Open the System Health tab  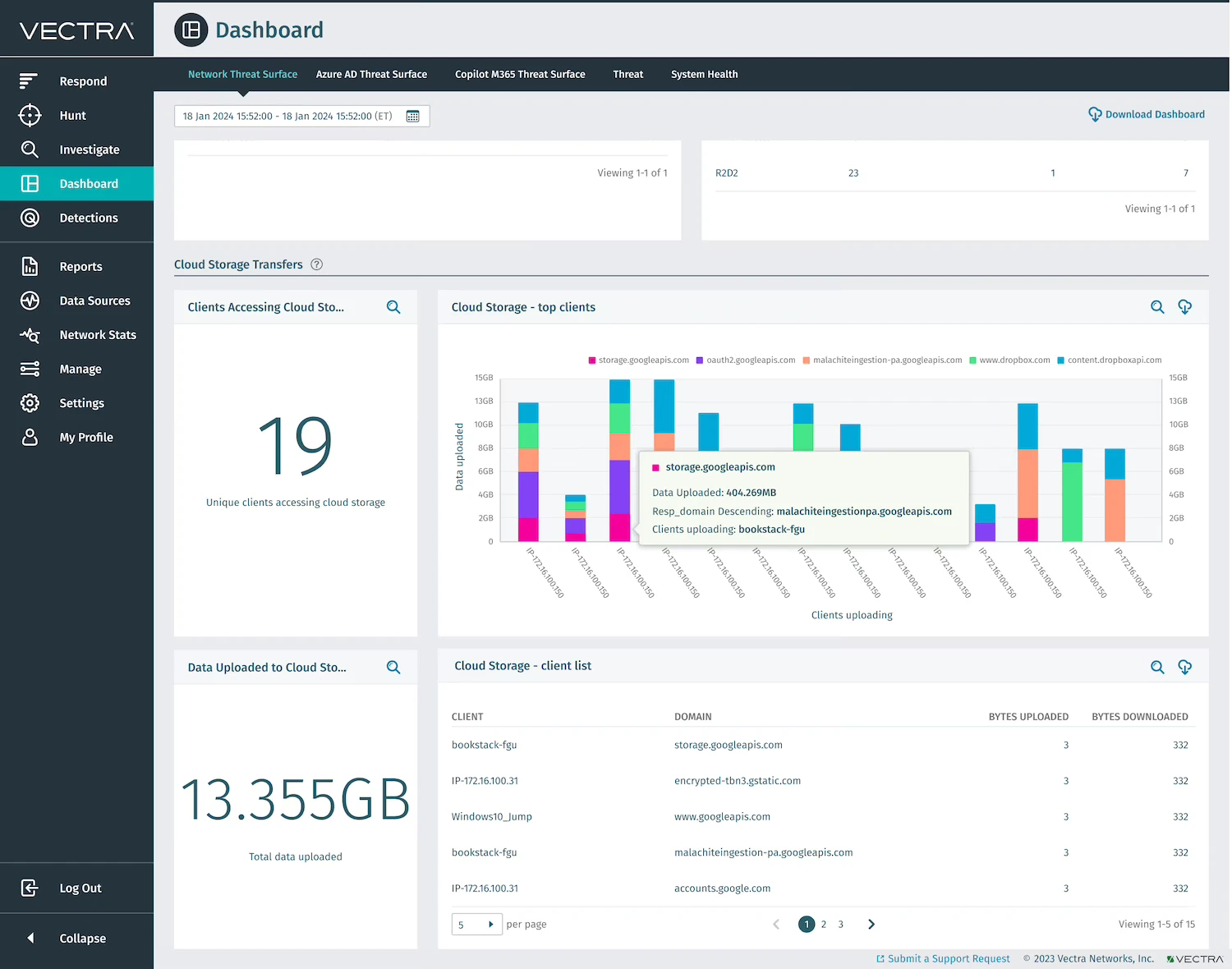point(704,74)
